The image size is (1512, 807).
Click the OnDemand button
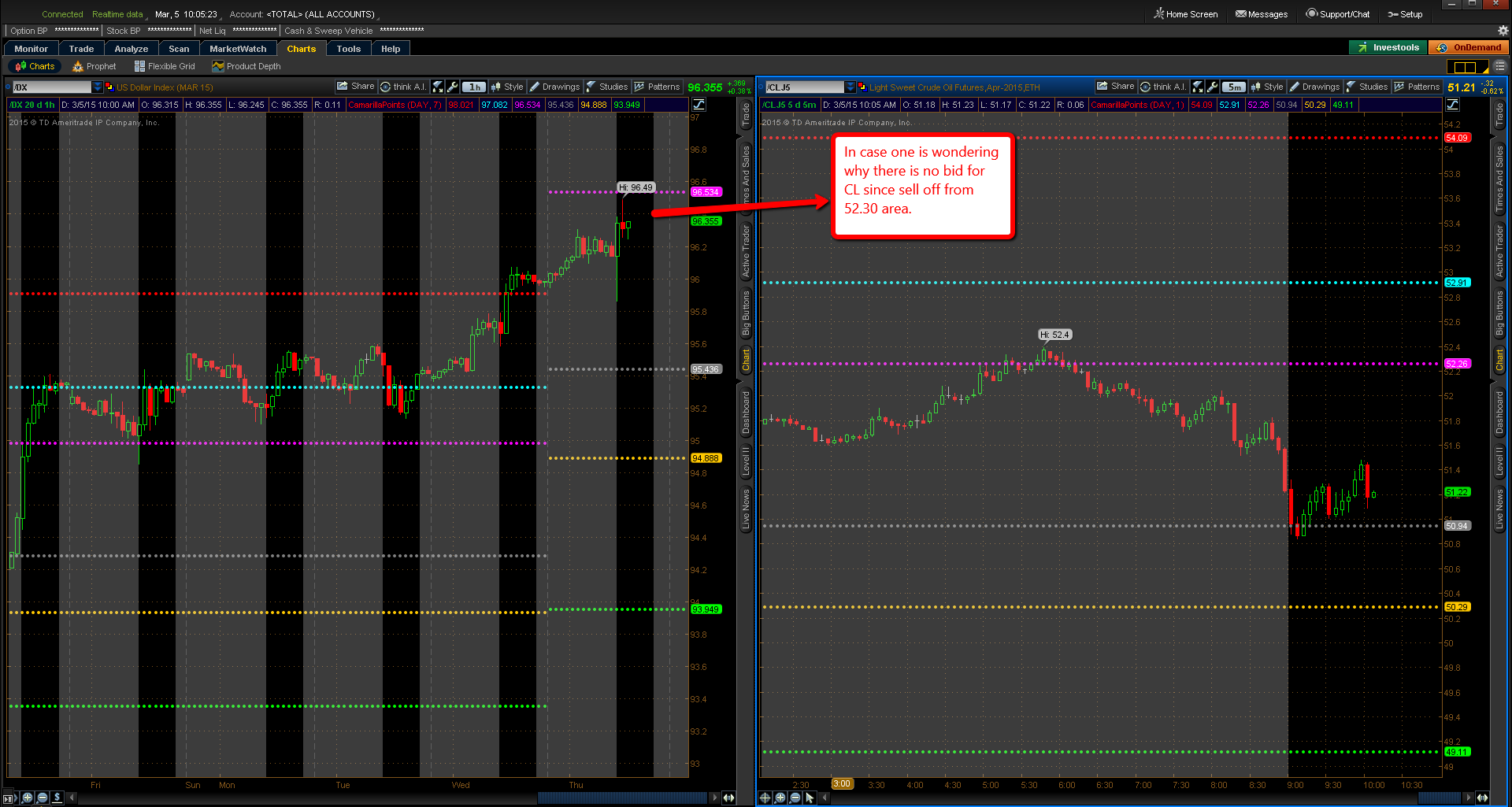point(1469,47)
